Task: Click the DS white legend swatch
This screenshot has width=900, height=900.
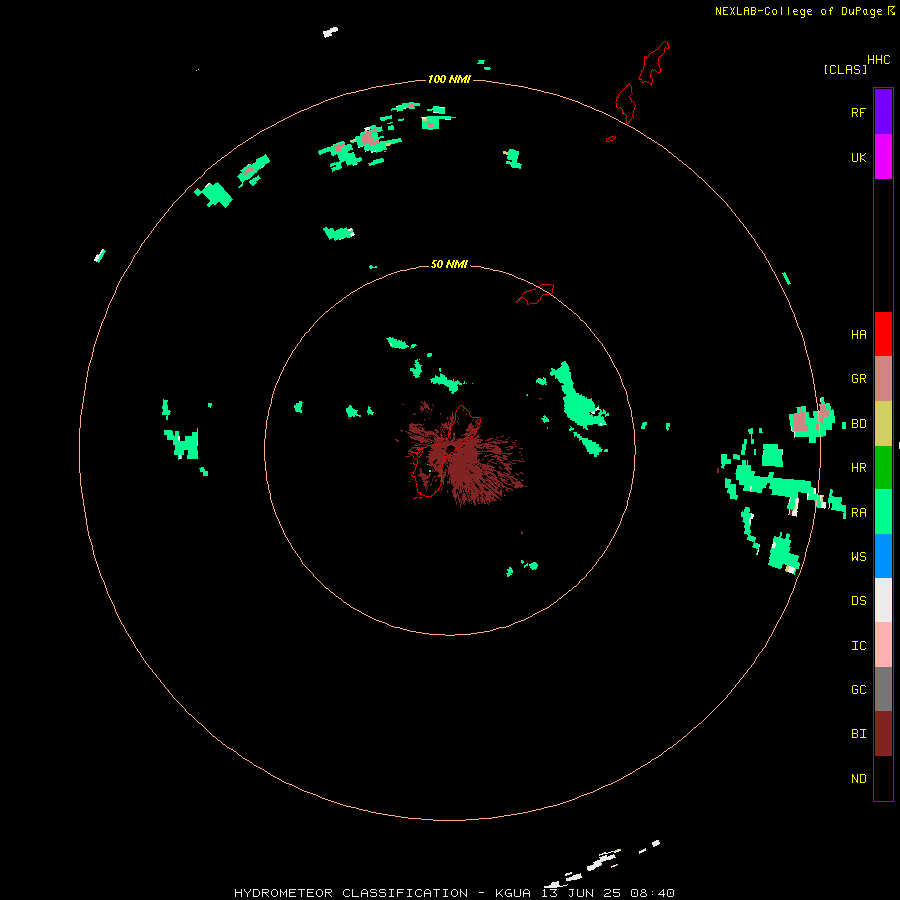Action: 883,600
